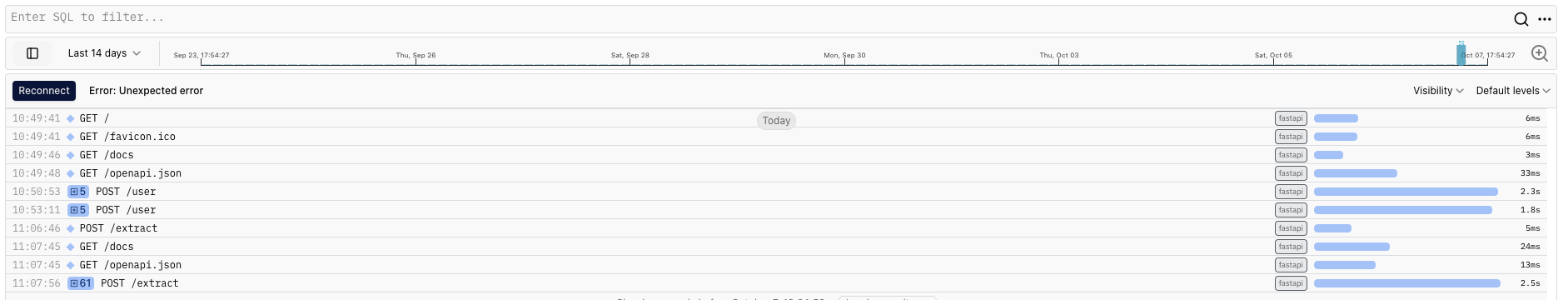Viewport: 1568px width, 300px height.
Task: Click the 10:50:53 timestamp
Action: [36, 192]
